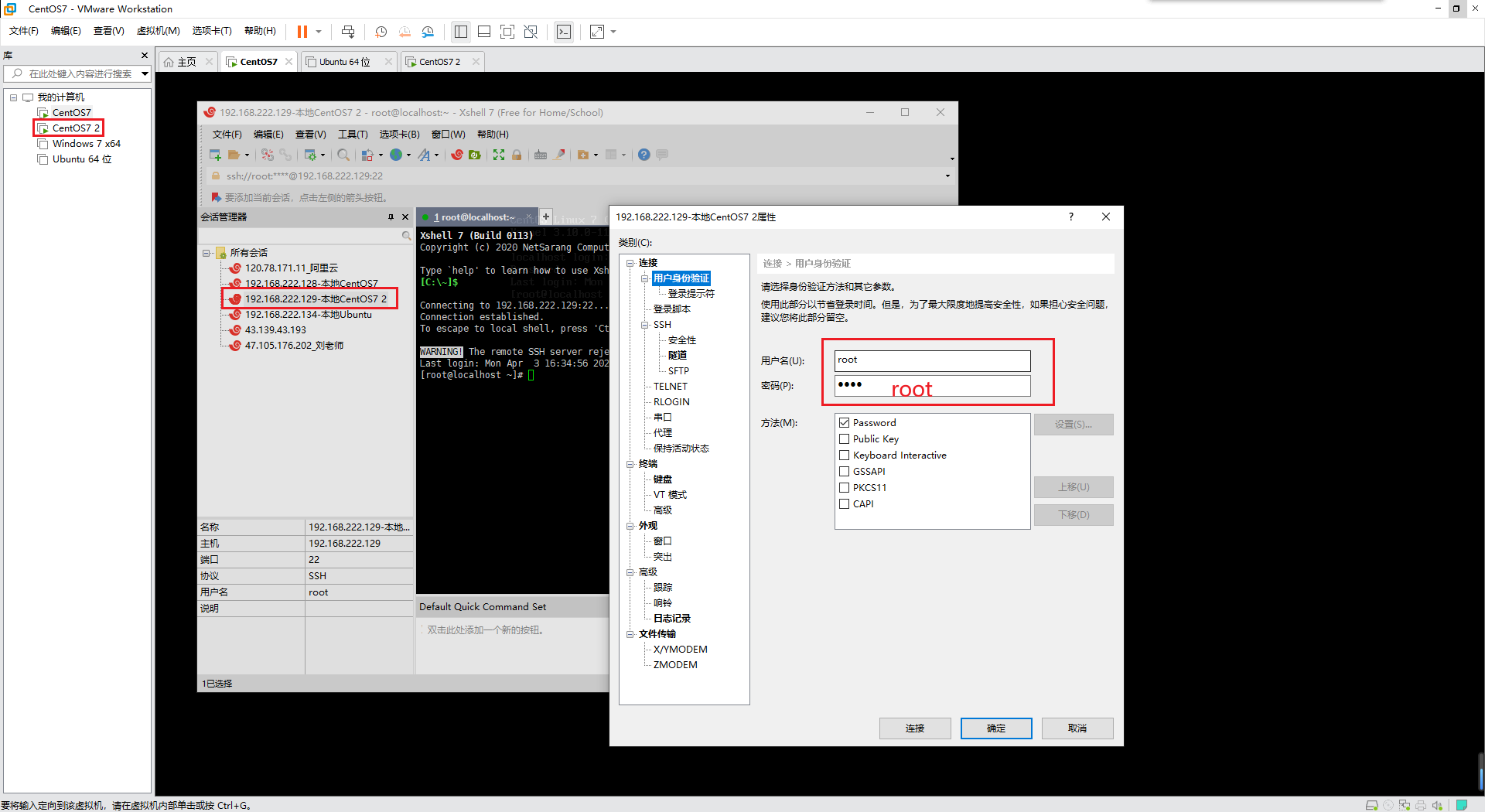
Task: Toggle Xshell full screen icon
Action: point(499,155)
